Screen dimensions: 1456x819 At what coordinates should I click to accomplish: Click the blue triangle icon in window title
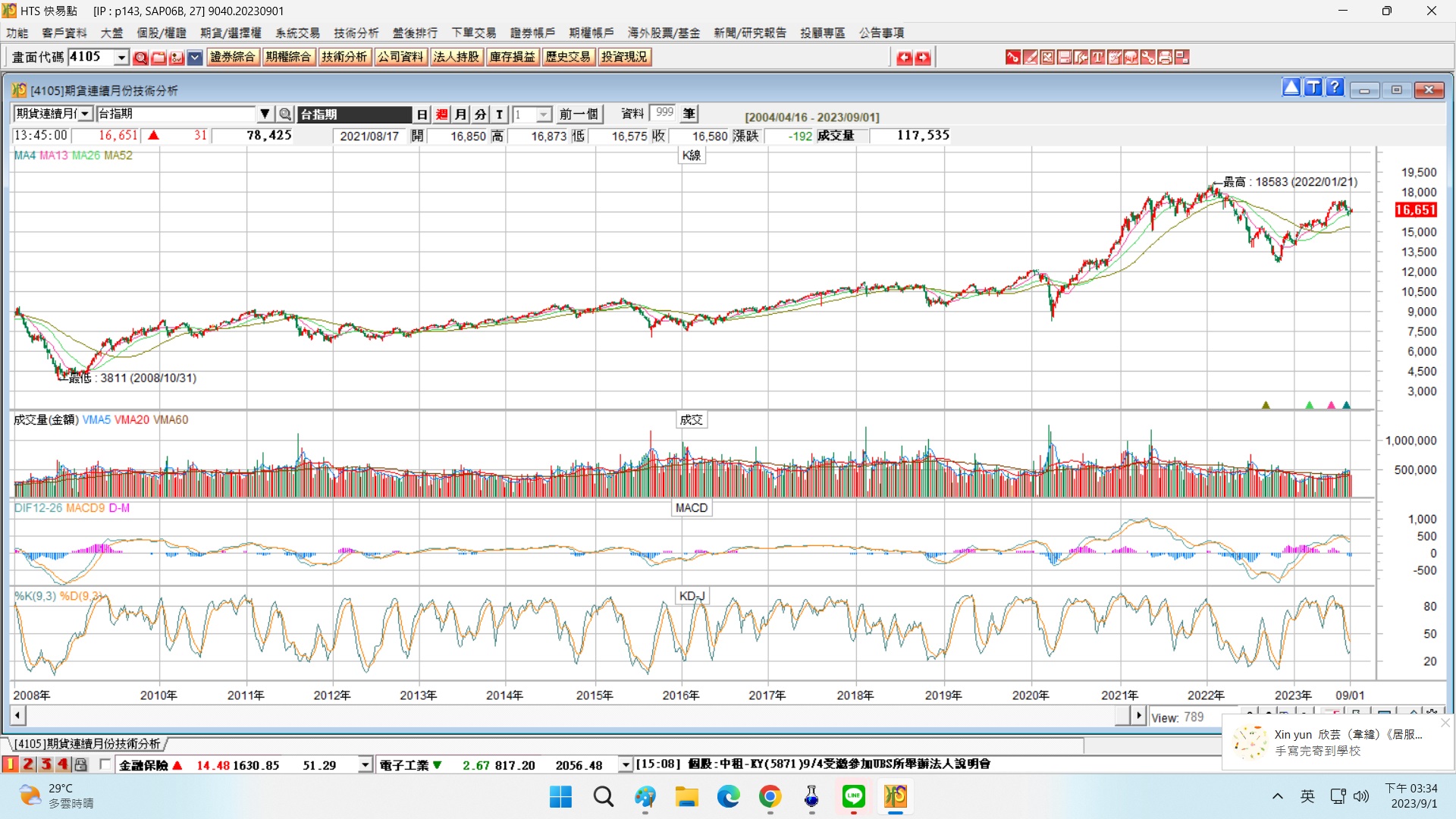(x=1291, y=88)
